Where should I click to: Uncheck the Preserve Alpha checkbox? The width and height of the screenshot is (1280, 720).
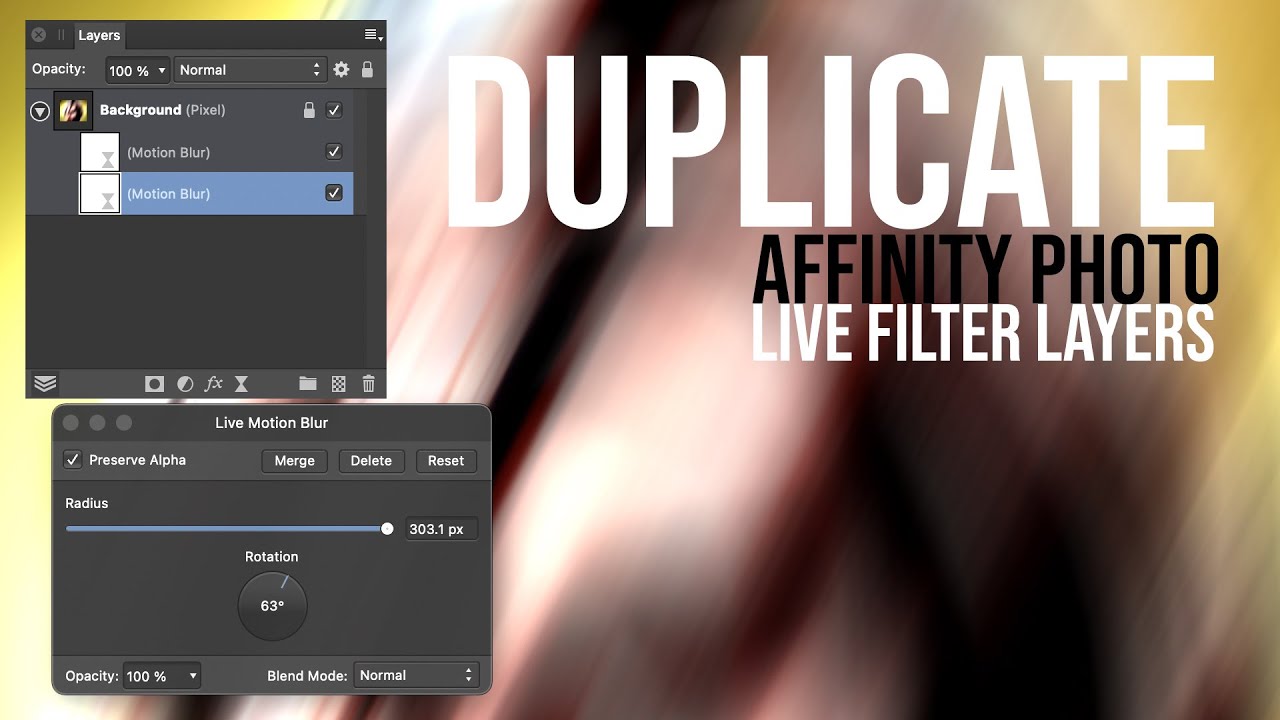pyautogui.click(x=72, y=460)
